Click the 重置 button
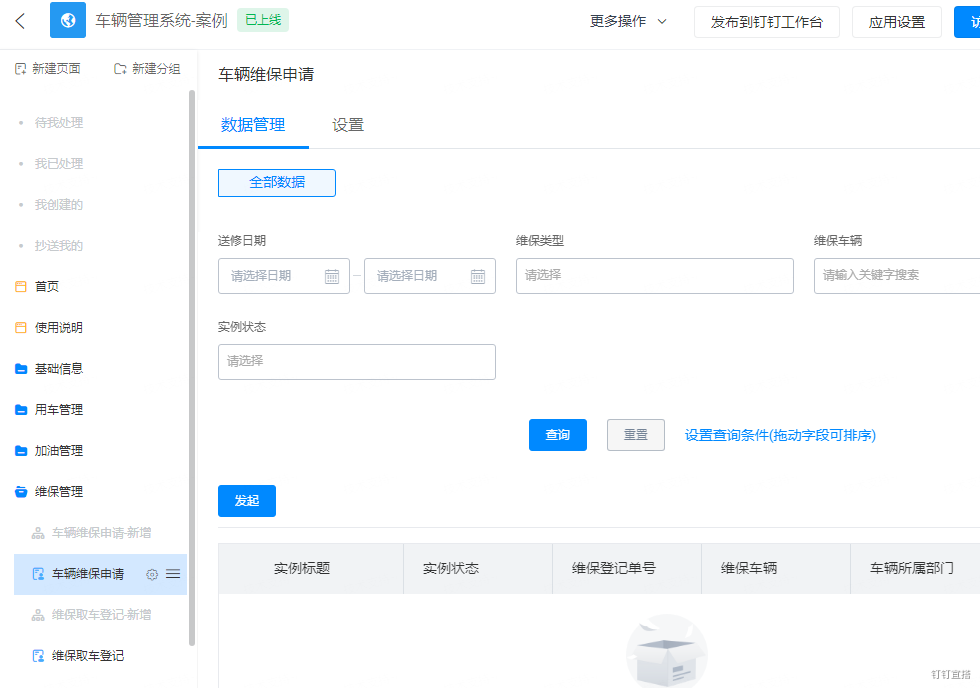This screenshot has width=980, height=688. click(x=636, y=435)
